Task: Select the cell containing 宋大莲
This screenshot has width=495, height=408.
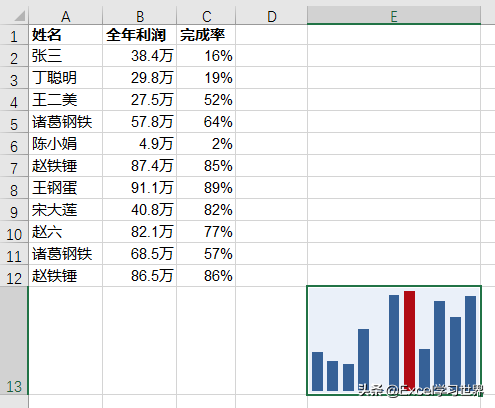Action: point(66,210)
